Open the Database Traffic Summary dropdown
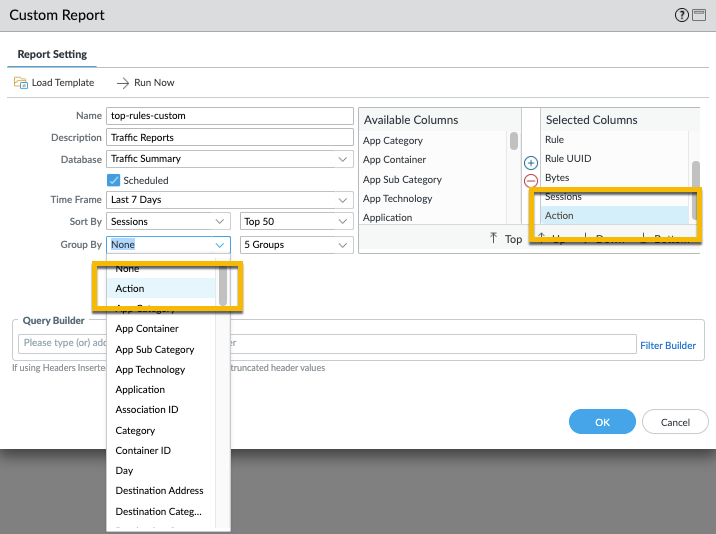Screen dimensions: 716x534 pos(230,159)
